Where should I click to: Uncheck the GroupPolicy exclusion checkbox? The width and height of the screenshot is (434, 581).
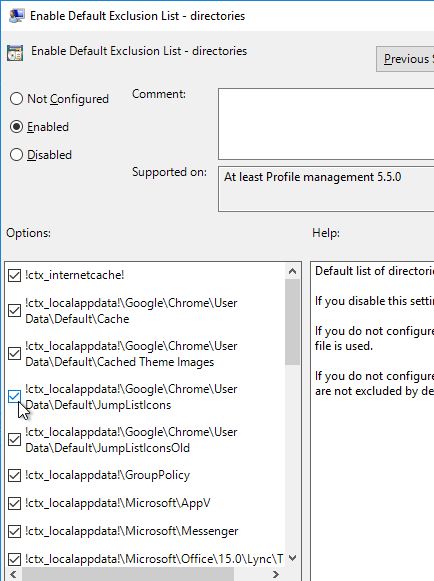tap(14, 475)
